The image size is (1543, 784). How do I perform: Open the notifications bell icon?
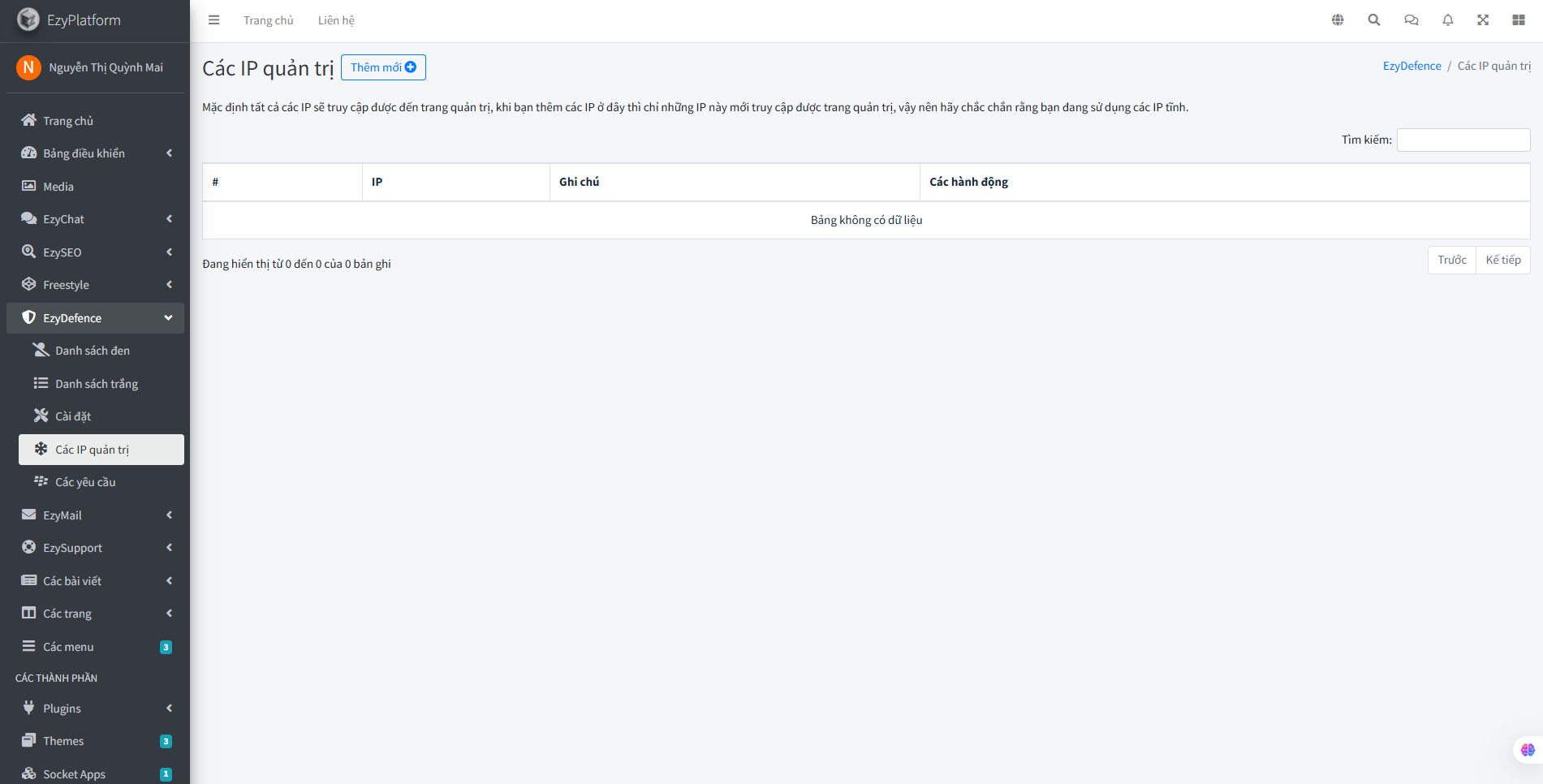point(1448,20)
